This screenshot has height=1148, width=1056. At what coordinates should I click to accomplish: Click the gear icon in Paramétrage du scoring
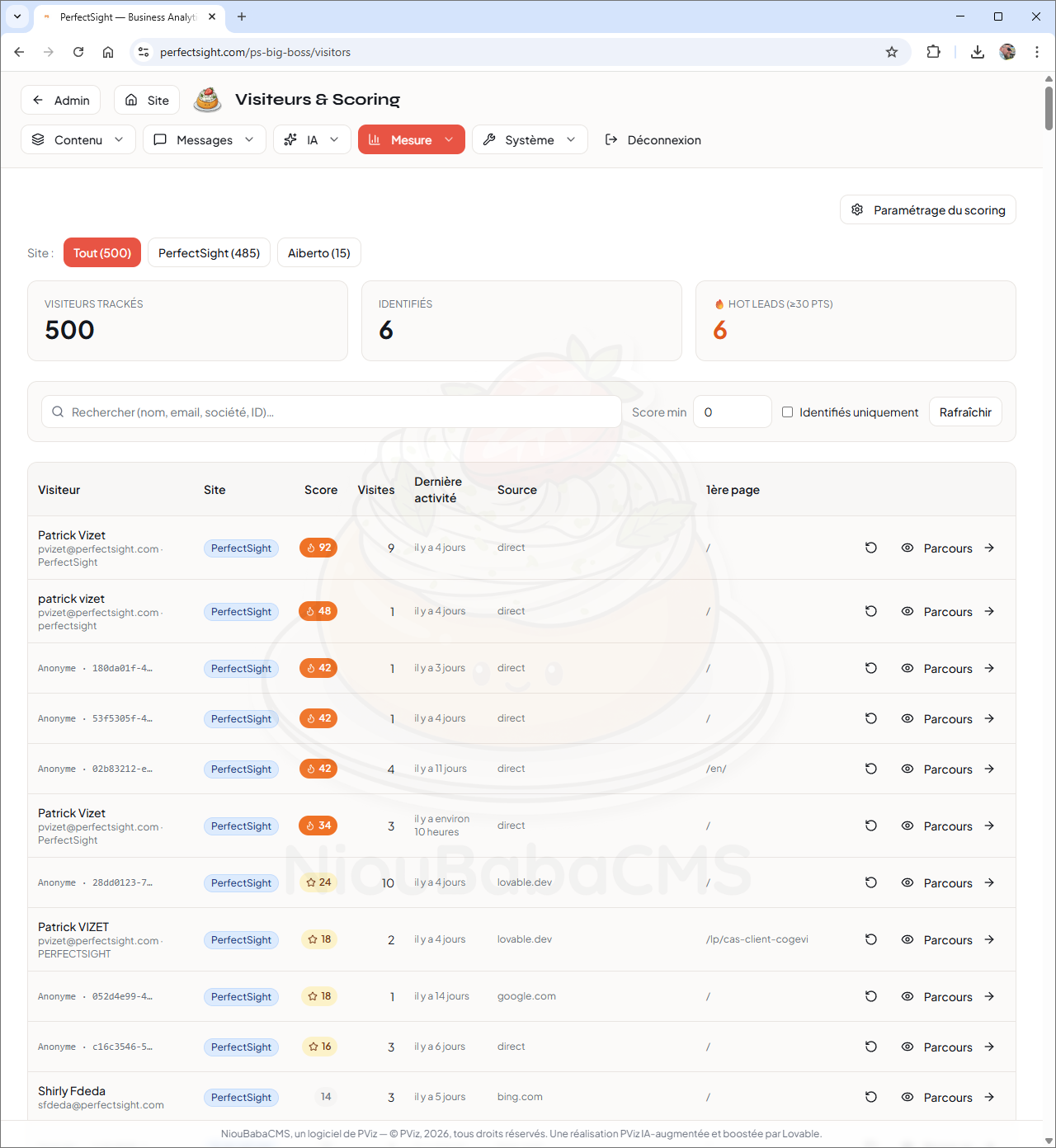click(x=857, y=209)
